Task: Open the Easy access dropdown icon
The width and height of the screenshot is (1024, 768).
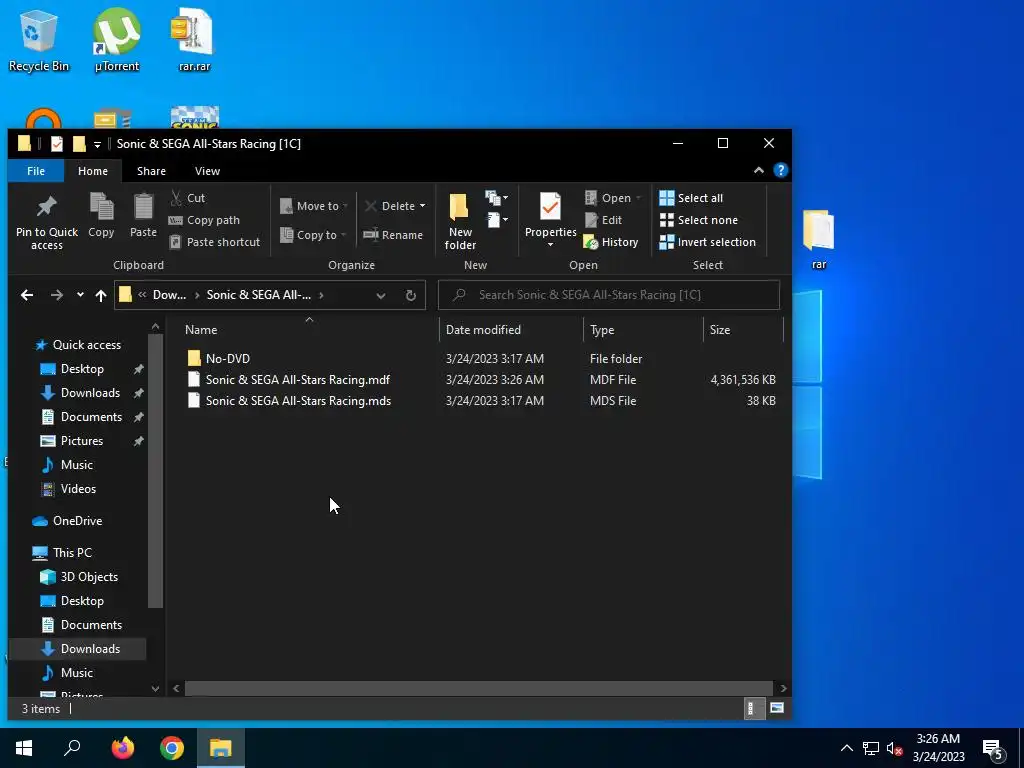Action: click(496, 219)
